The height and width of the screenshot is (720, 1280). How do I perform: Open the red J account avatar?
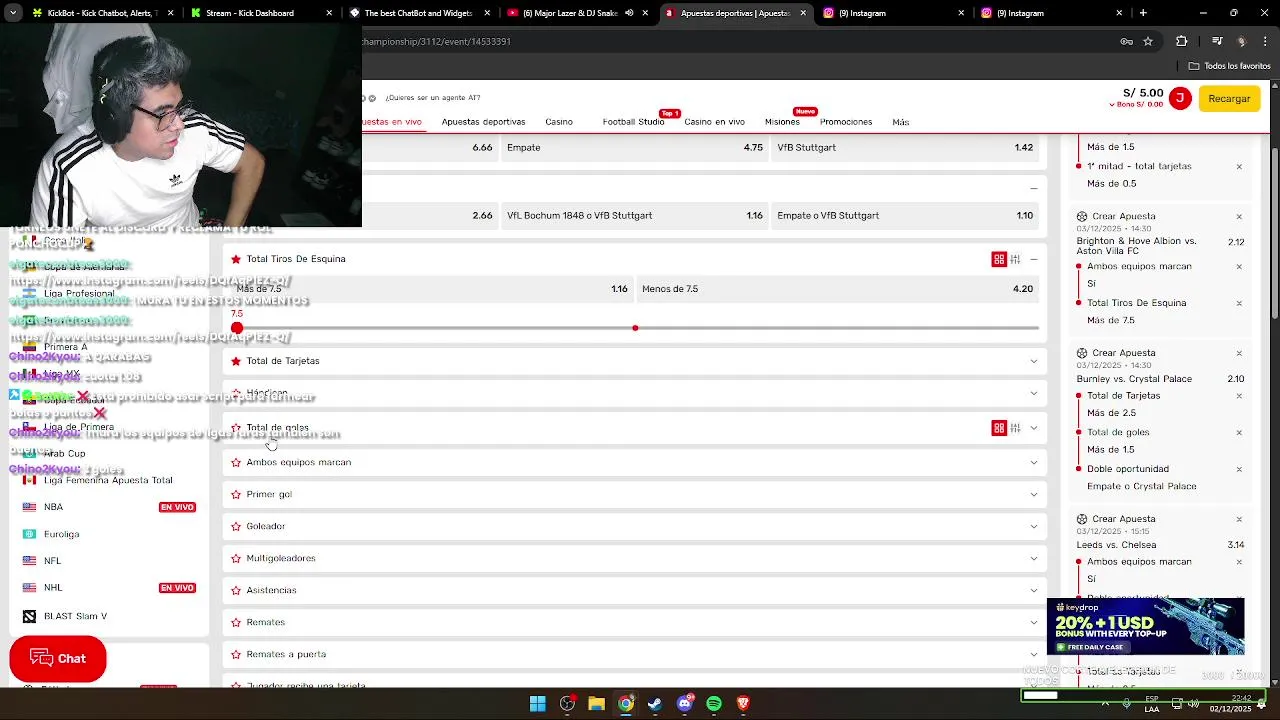tap(1180, 98)
